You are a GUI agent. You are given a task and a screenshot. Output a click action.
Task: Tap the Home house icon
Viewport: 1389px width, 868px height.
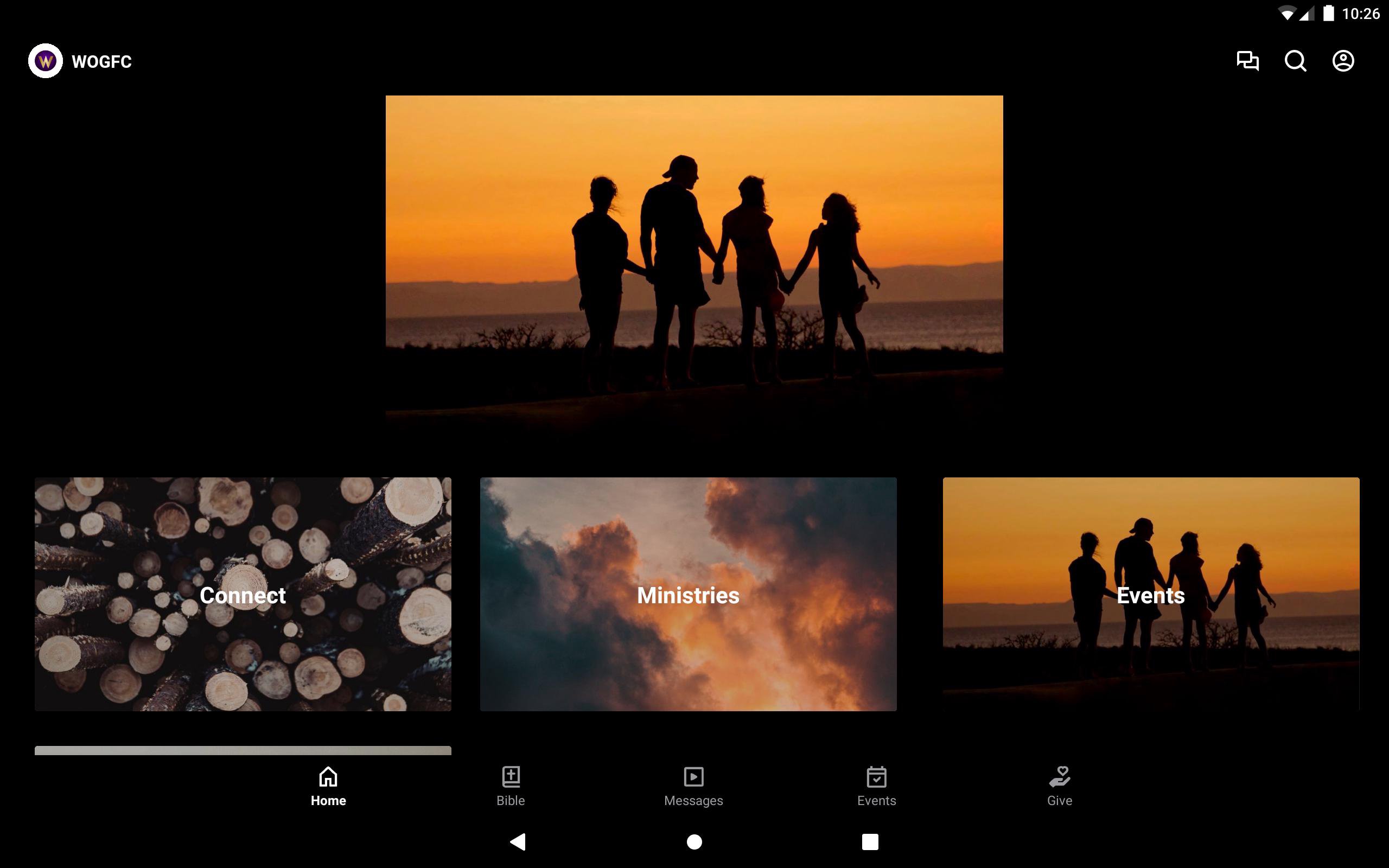point(328,777)
